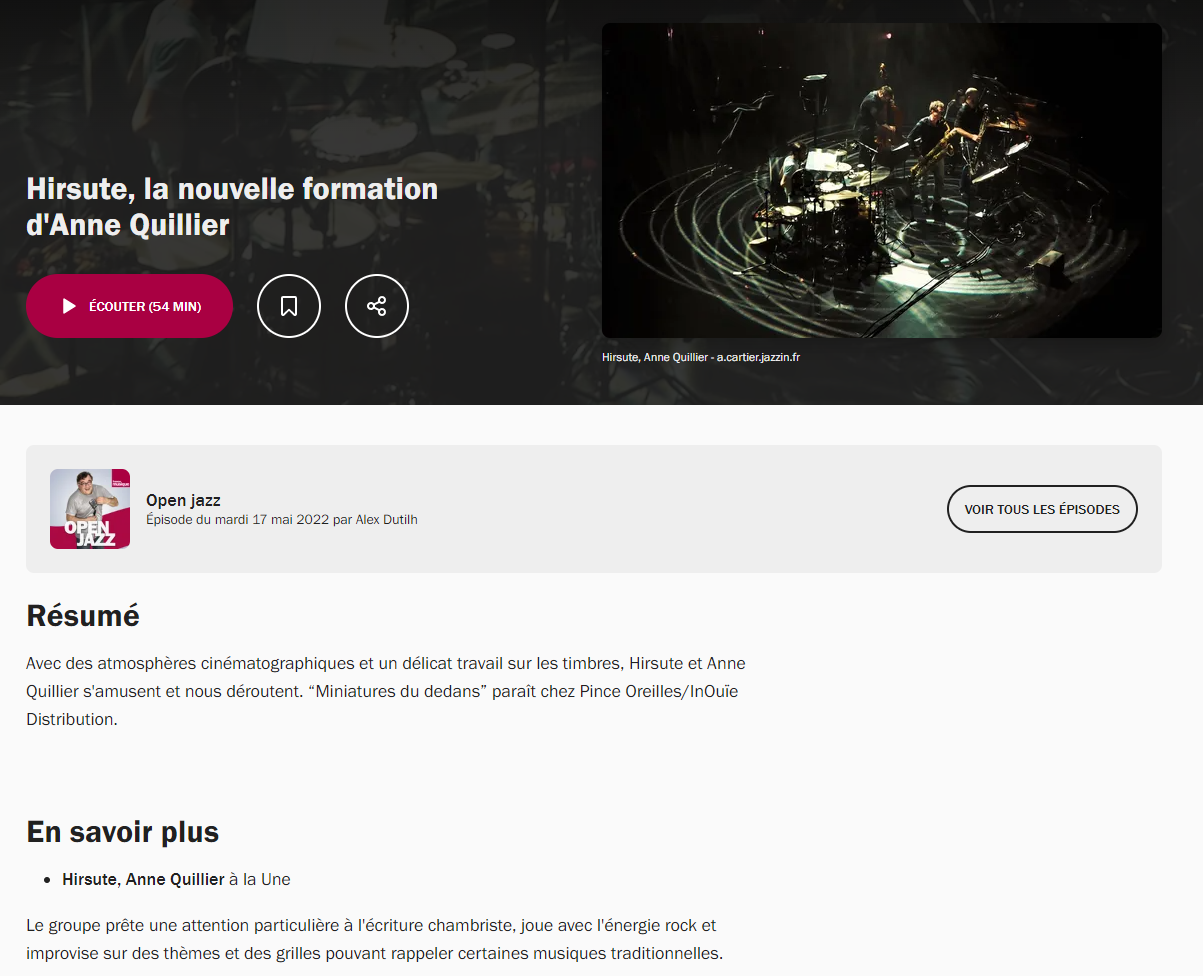
Task: Start playback with the Écouter (54 min) button
Action: click(129, 306)
